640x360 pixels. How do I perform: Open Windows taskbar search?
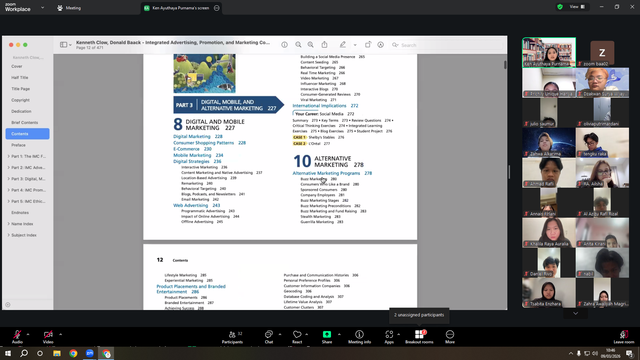[x=24, y=353]
